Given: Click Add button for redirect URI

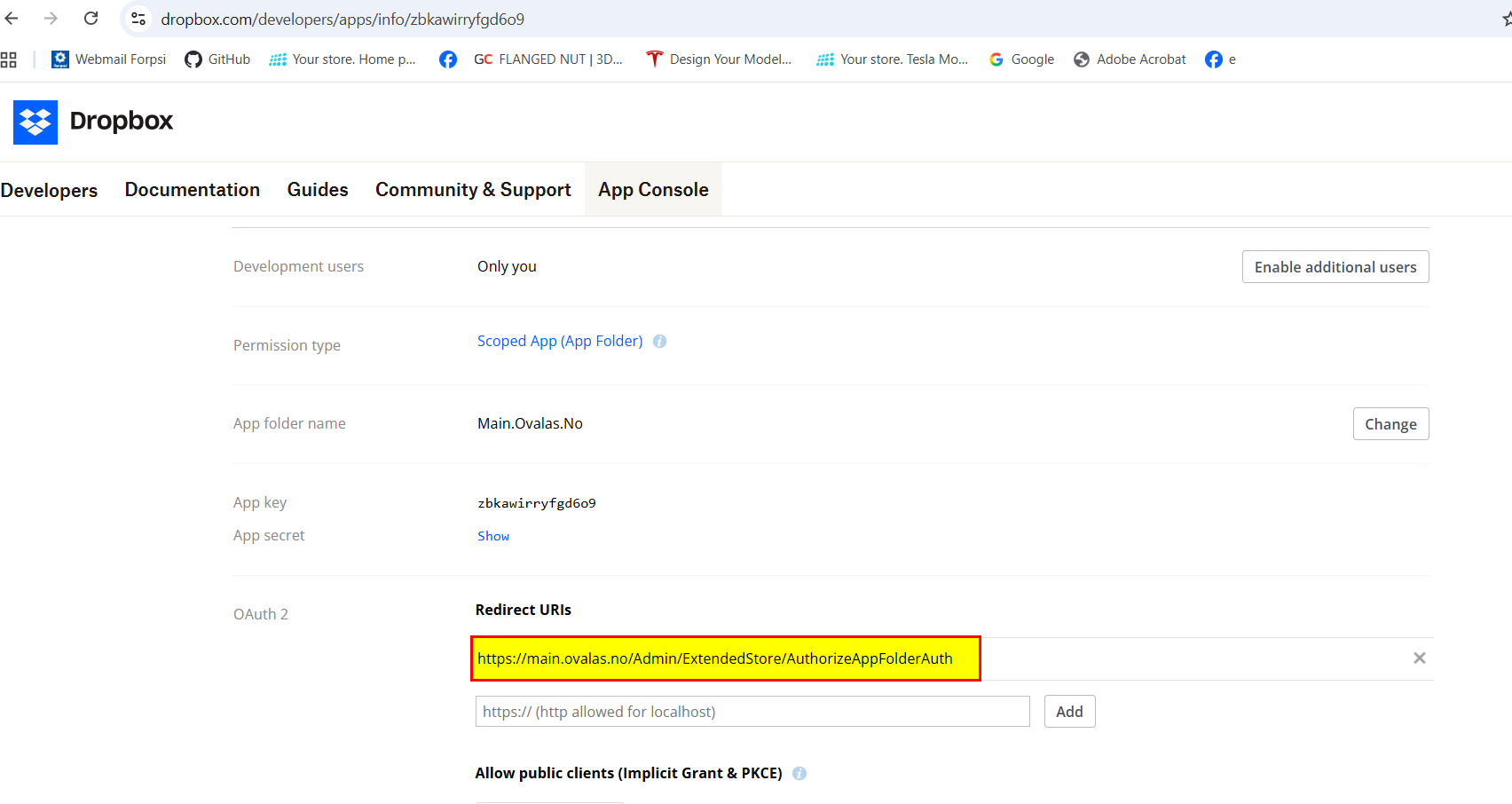Looking at the screenshot, I should (1069, 712).
